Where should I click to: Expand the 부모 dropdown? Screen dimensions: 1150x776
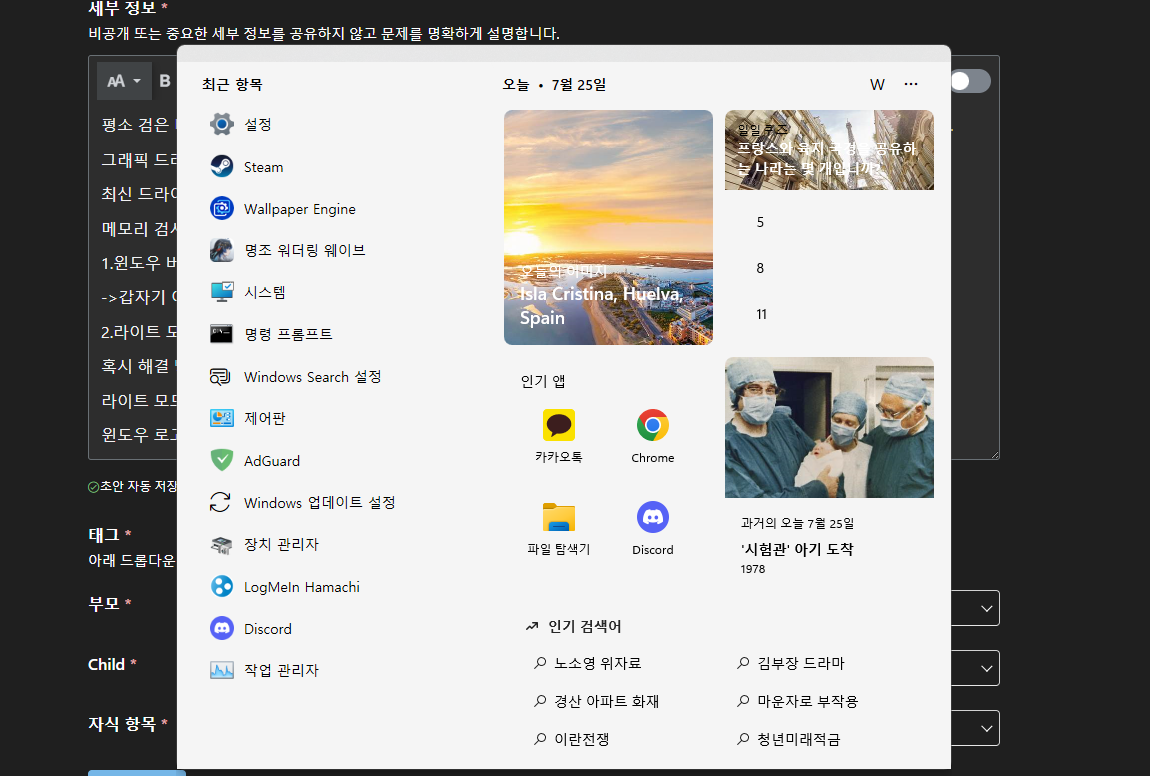(986, 608)
